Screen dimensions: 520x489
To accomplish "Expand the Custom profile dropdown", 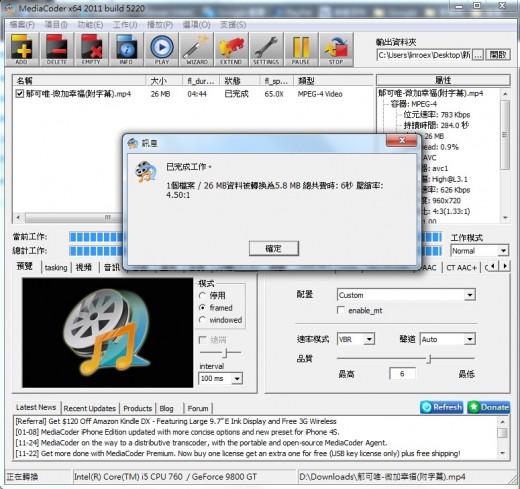I will pyautogui.click(x=406, y=295).
